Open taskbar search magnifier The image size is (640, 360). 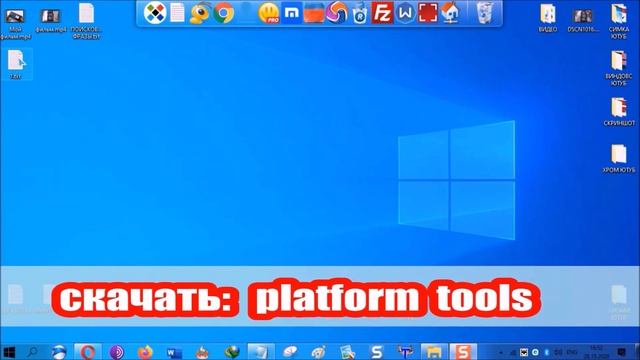tap(33, 352)
